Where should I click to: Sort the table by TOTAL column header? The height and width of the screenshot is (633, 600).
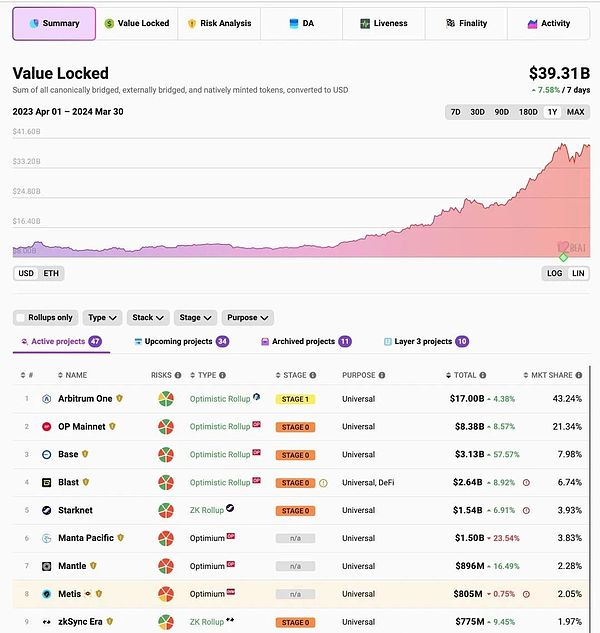click(464, 375)
